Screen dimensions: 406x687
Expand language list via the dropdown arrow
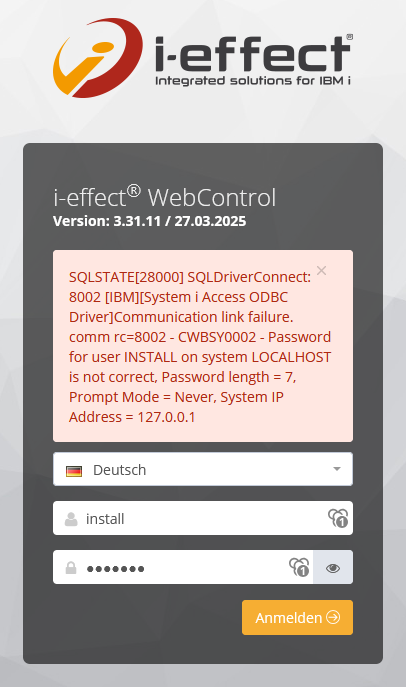336,469
